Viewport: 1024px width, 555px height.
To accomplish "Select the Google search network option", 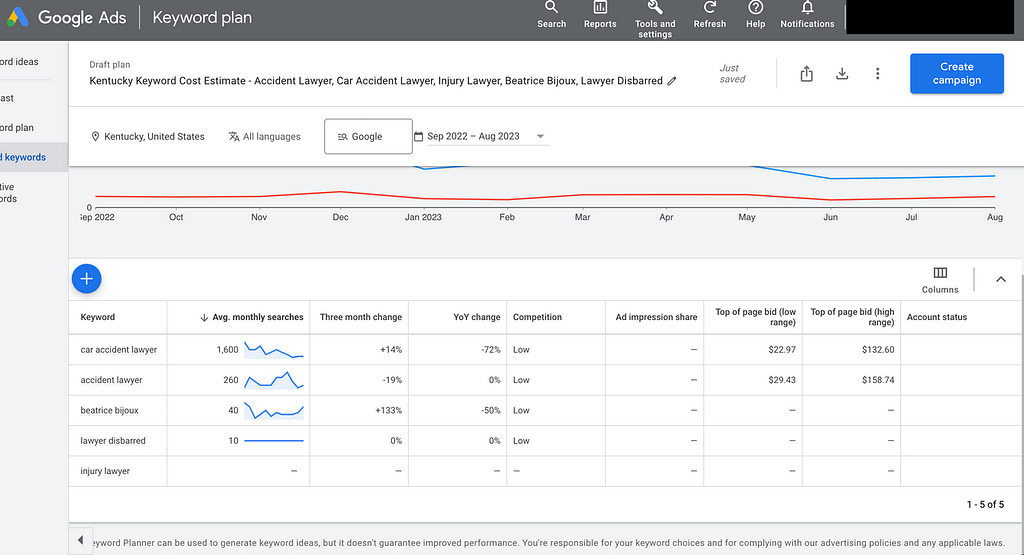I will (x=368, y=136).
